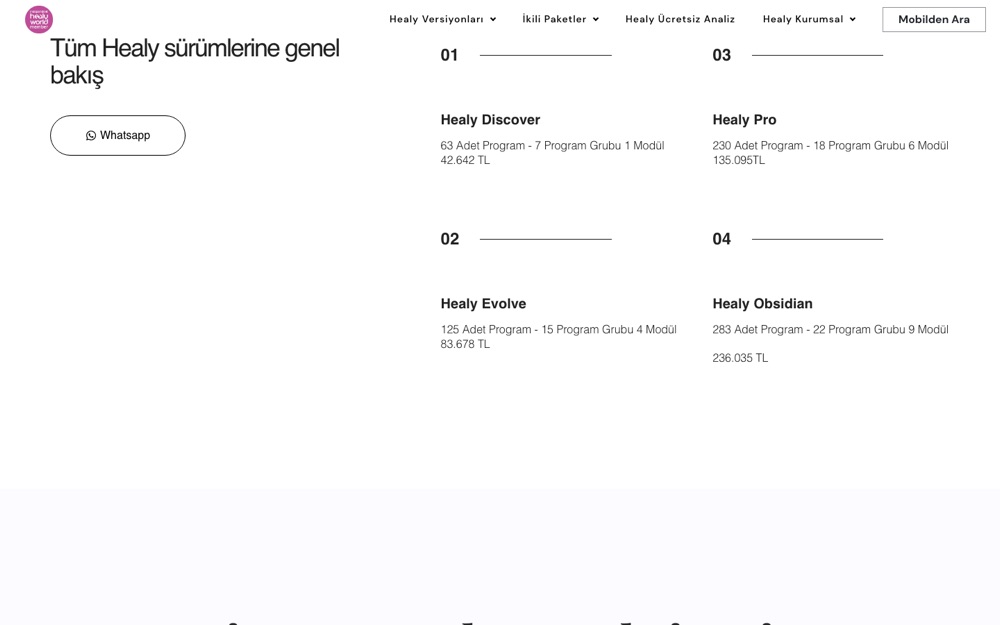Open the İkili Paketler menu
The height and width of the screenshot is (625, 1000).
554,19
